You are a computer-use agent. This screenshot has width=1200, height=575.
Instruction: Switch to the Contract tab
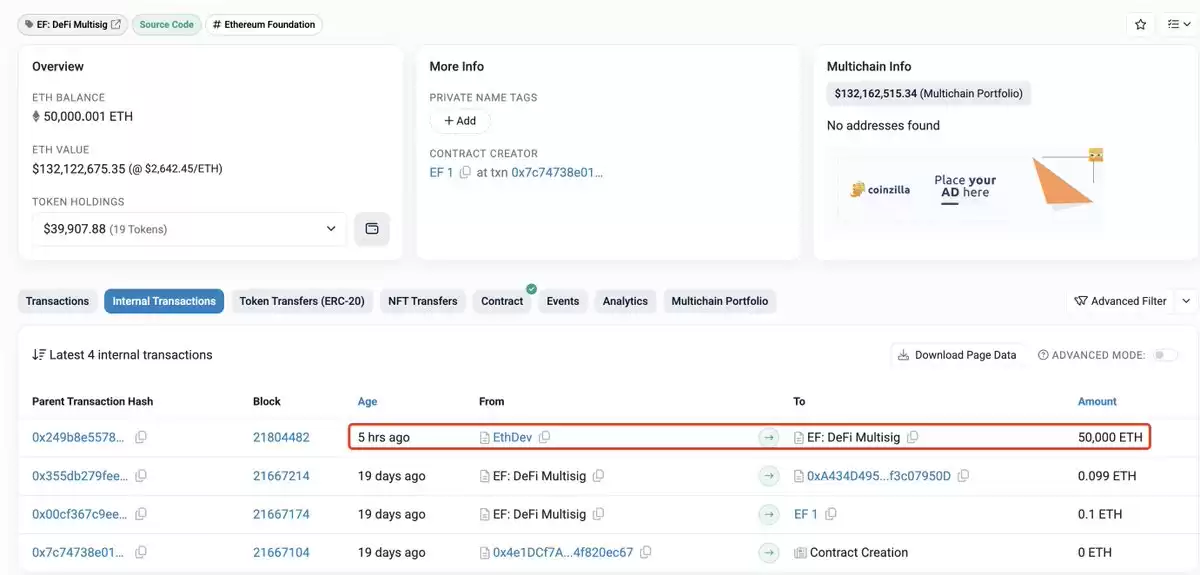point(502,301)
